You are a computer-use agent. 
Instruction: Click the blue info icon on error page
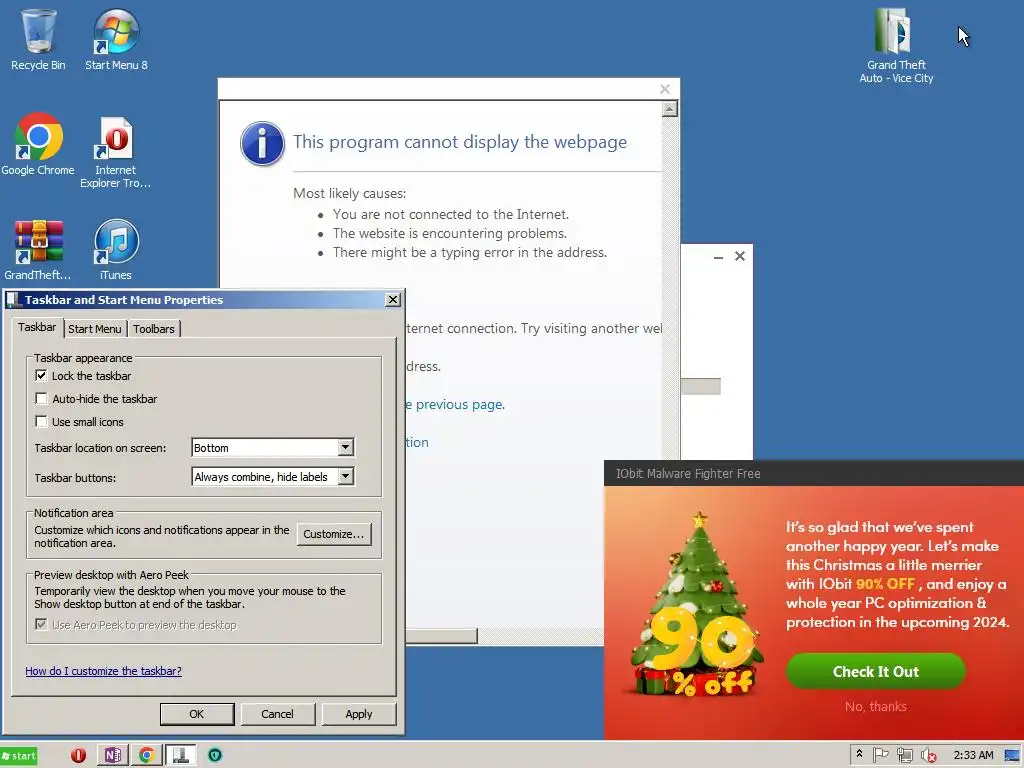click(x=262, y=144)
